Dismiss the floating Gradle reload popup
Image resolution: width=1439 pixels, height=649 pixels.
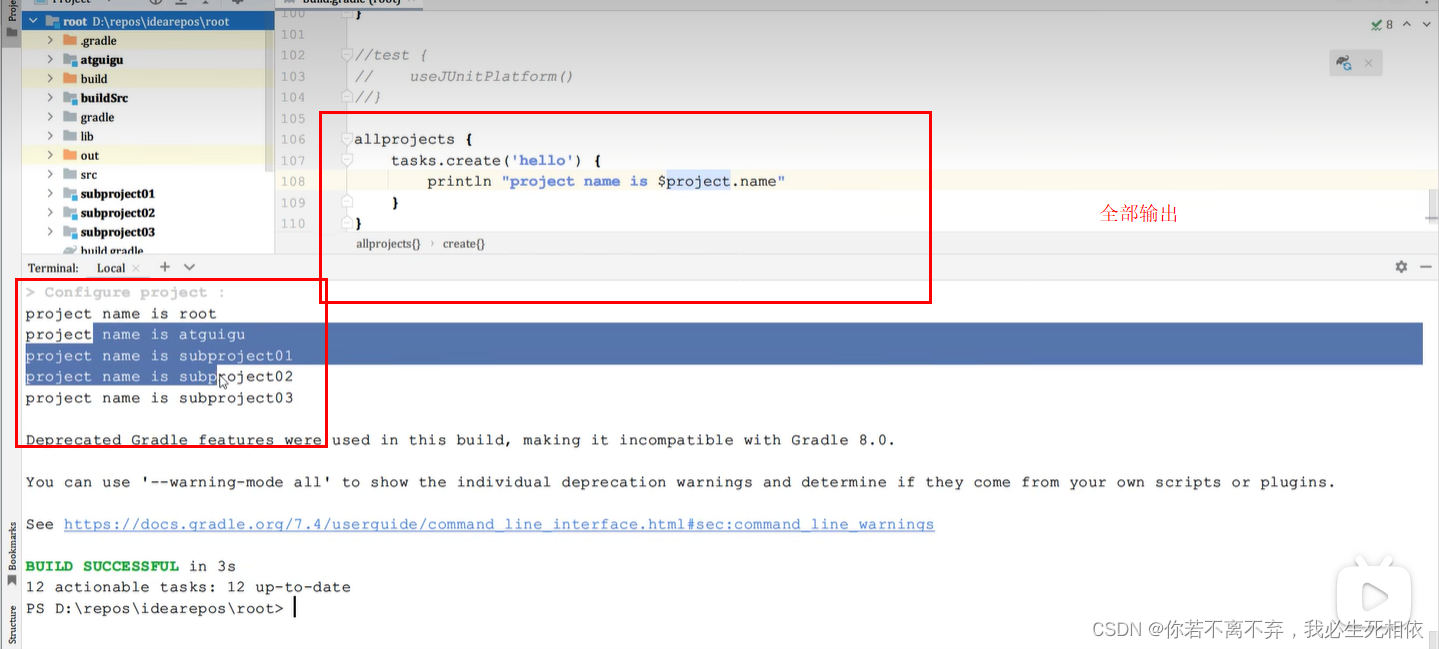pos(1368,63)
